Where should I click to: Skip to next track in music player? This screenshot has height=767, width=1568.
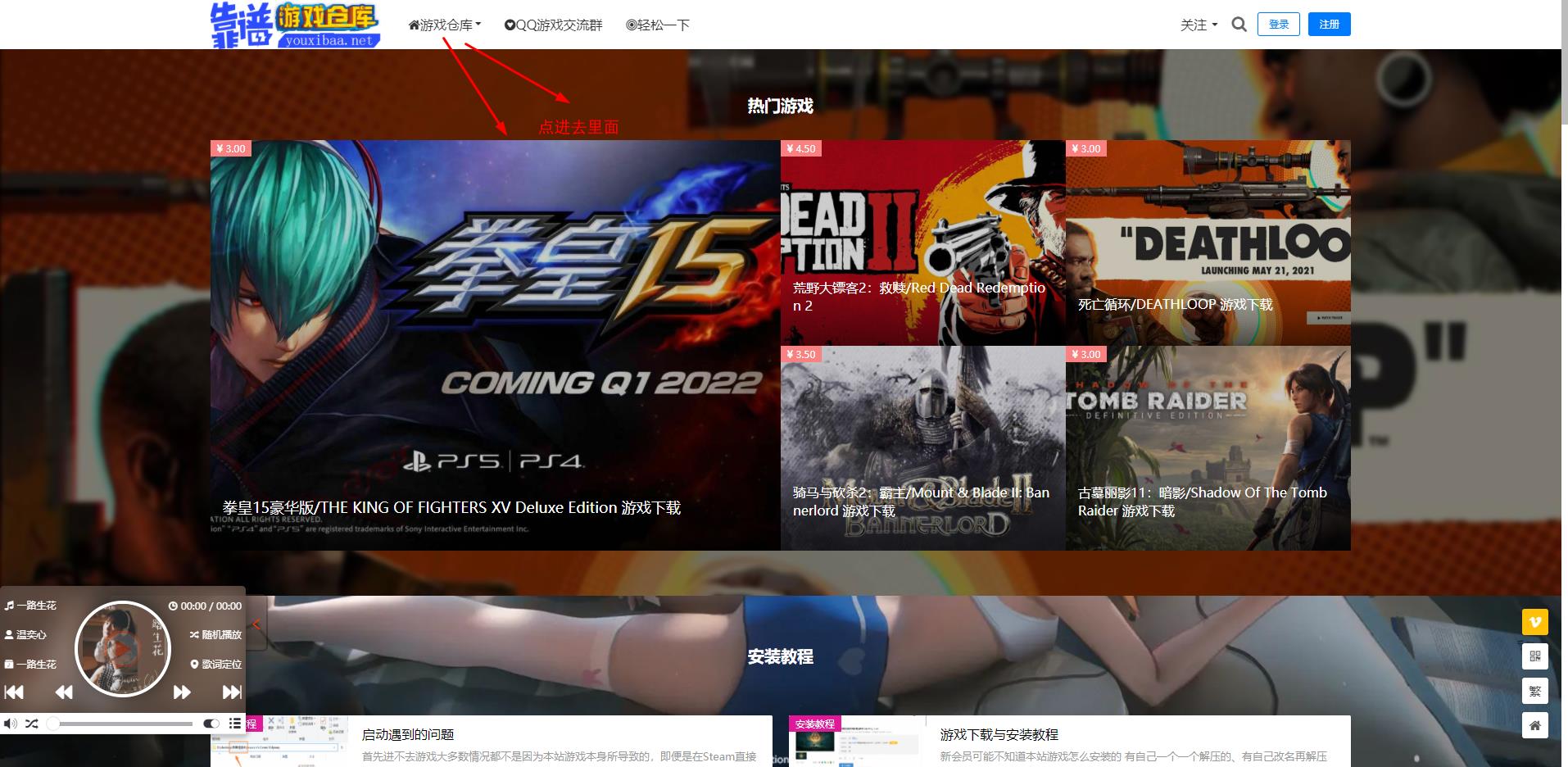coord(232,692)
